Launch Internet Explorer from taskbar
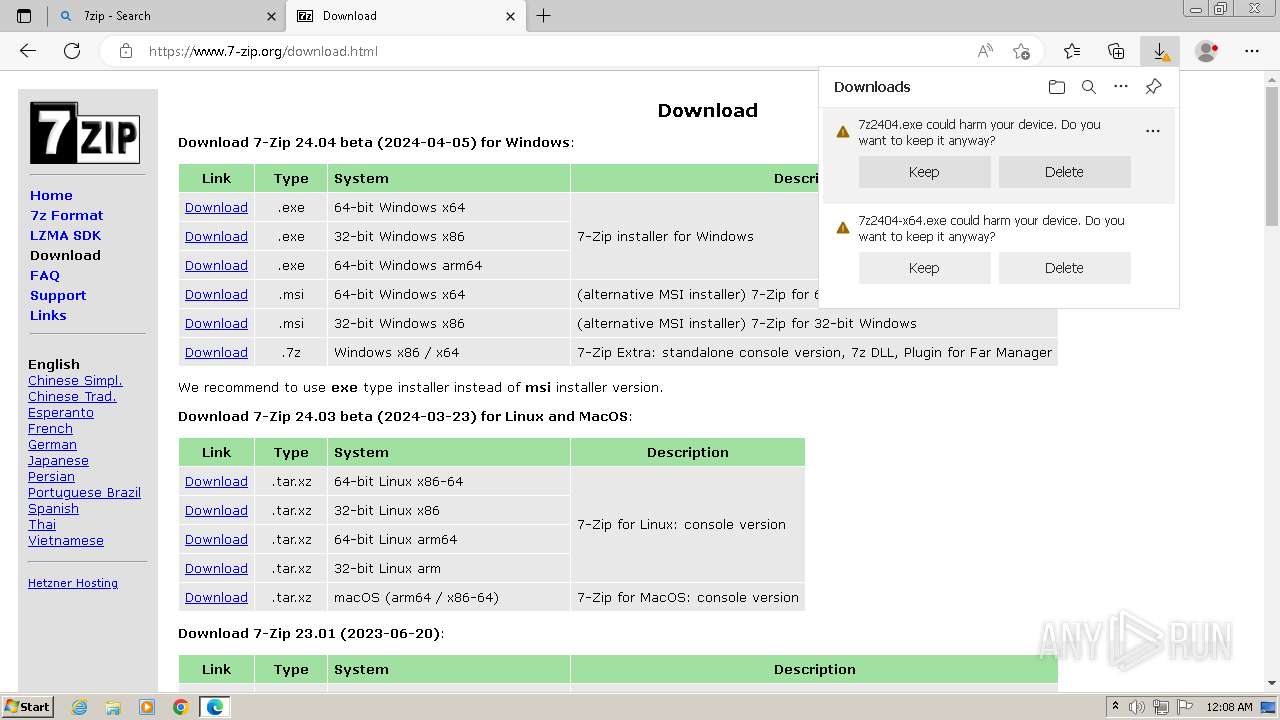The image size is (1280, 720). [79, 707]
